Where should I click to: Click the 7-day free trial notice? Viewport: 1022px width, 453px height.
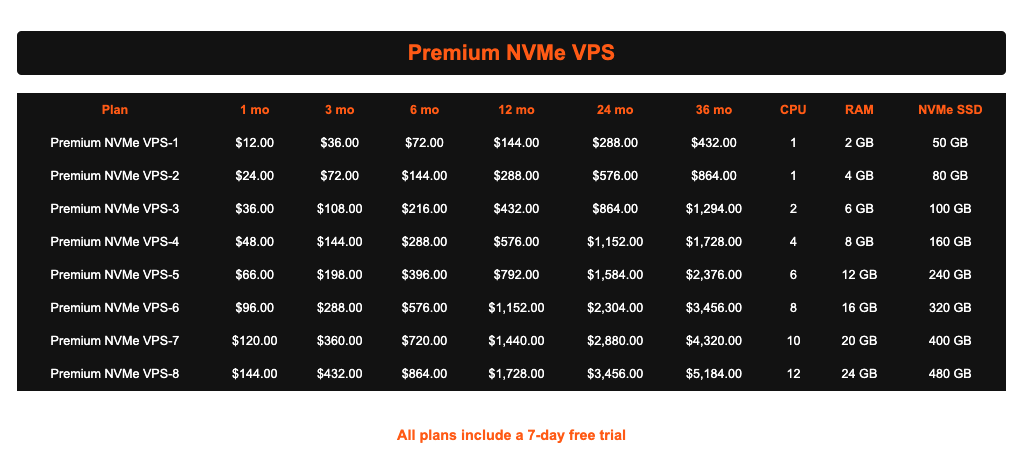point(511,435)
